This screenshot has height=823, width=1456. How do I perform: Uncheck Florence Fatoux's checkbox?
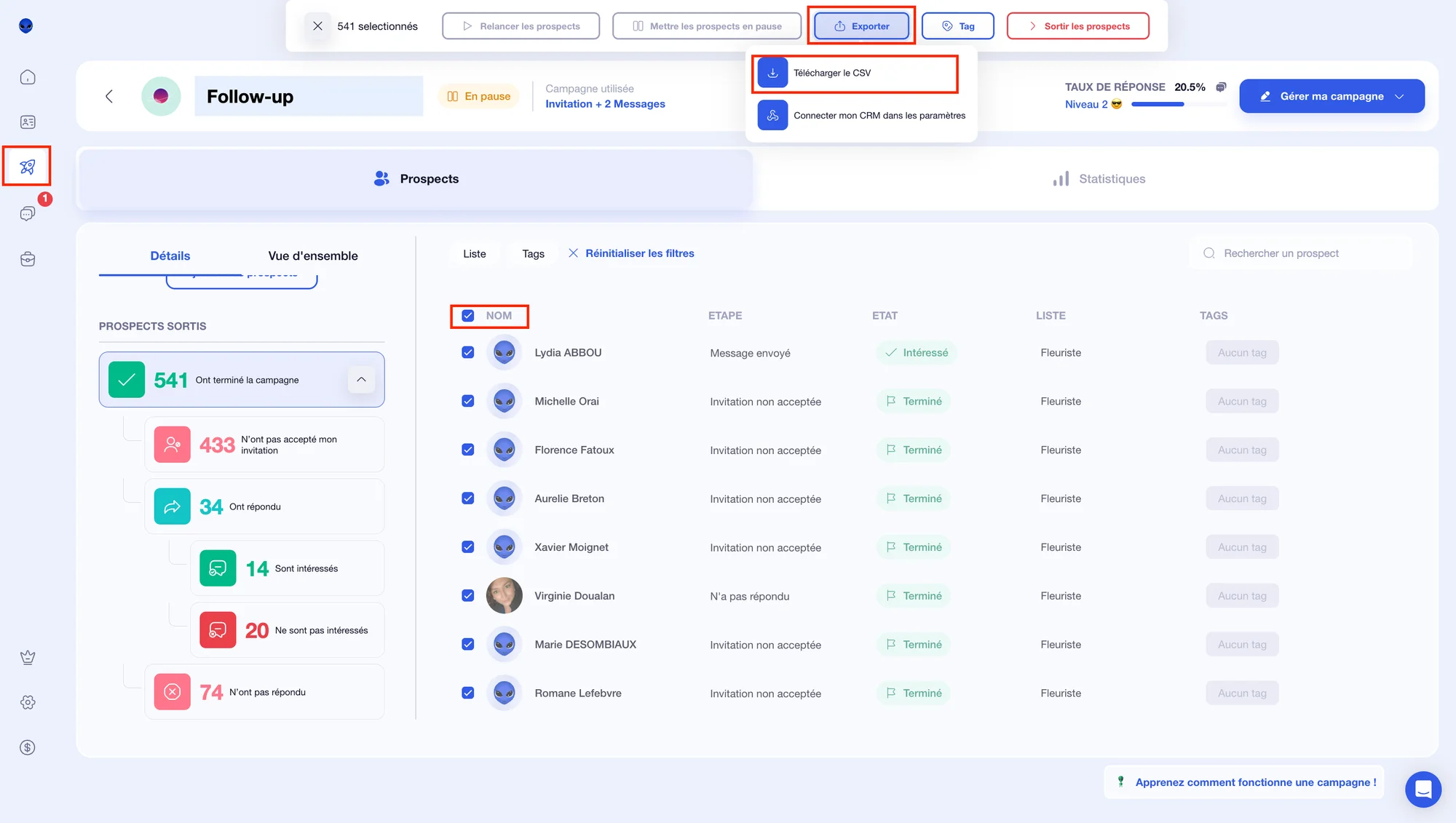click(x=468, y=450)
